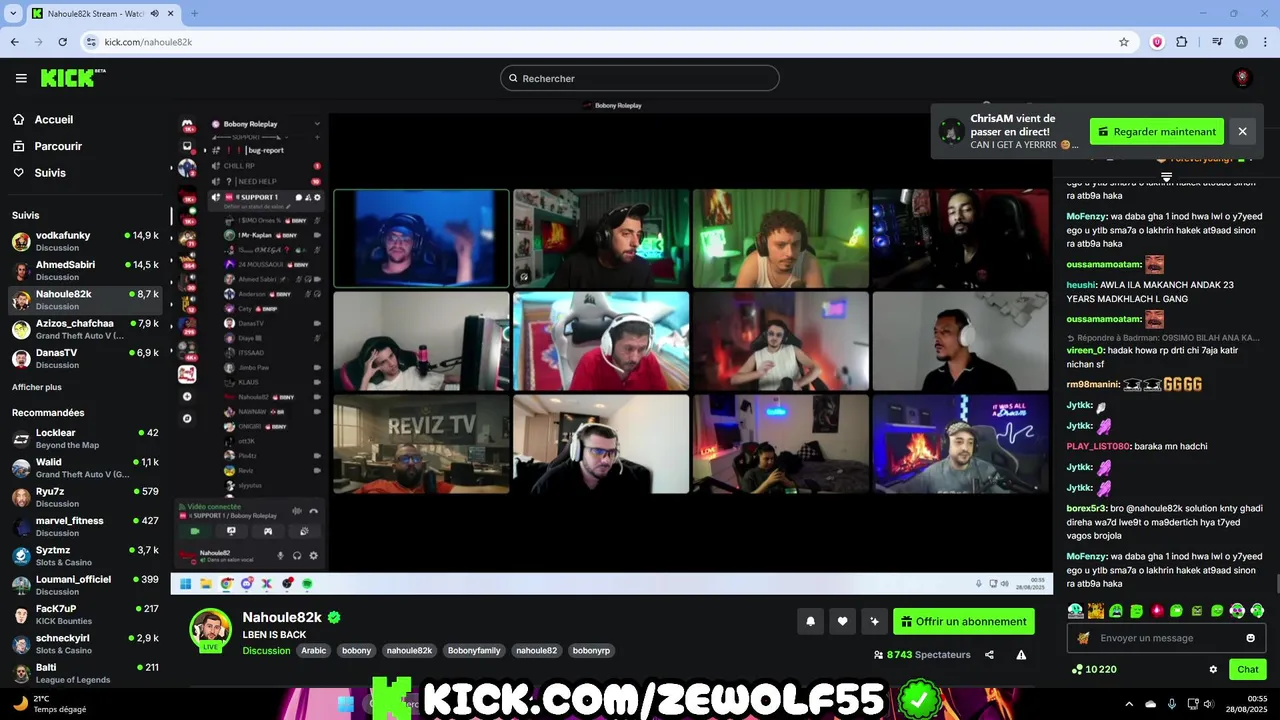Open the Discussion category link
Screen dimensions: 1280x720
[266, 651]
